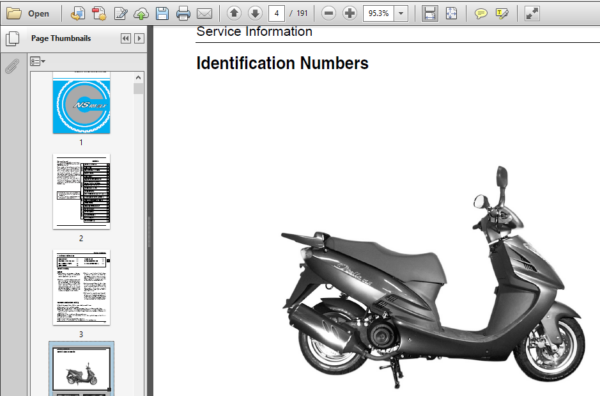Click the Open text button
This screenshot has height=396, width=600.
pyautogui.click(x=38, y=14)
